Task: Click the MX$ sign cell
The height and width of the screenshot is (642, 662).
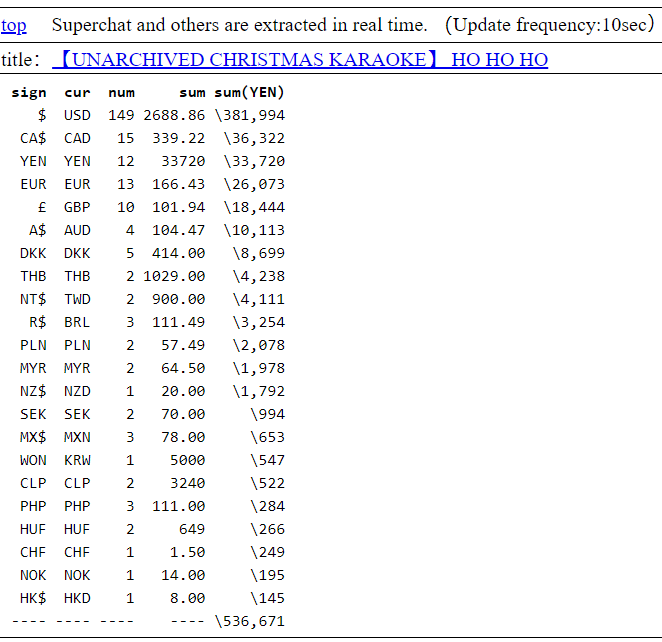Action: pos(33,437)
